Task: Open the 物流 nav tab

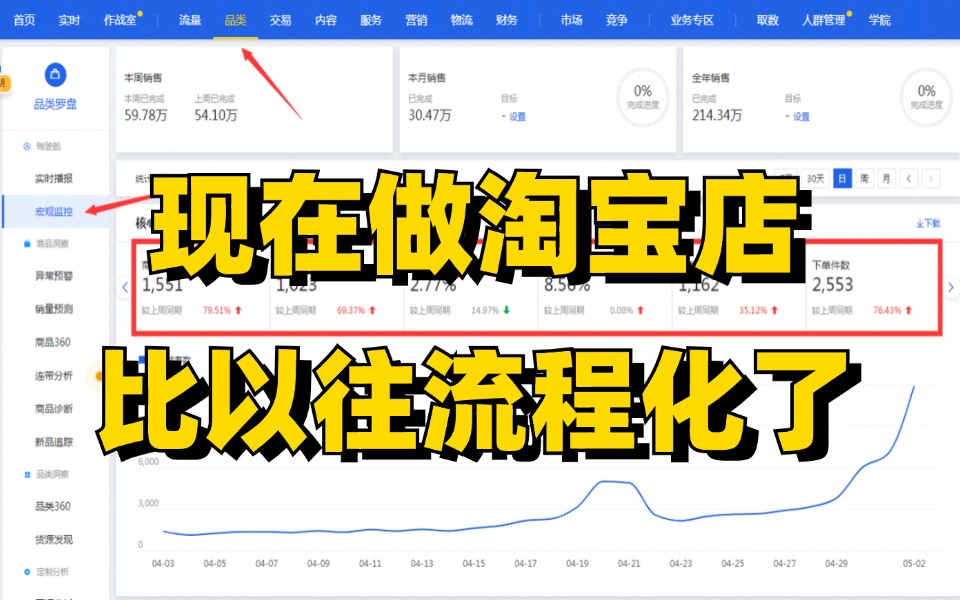Action: click(x=462, y=20)
